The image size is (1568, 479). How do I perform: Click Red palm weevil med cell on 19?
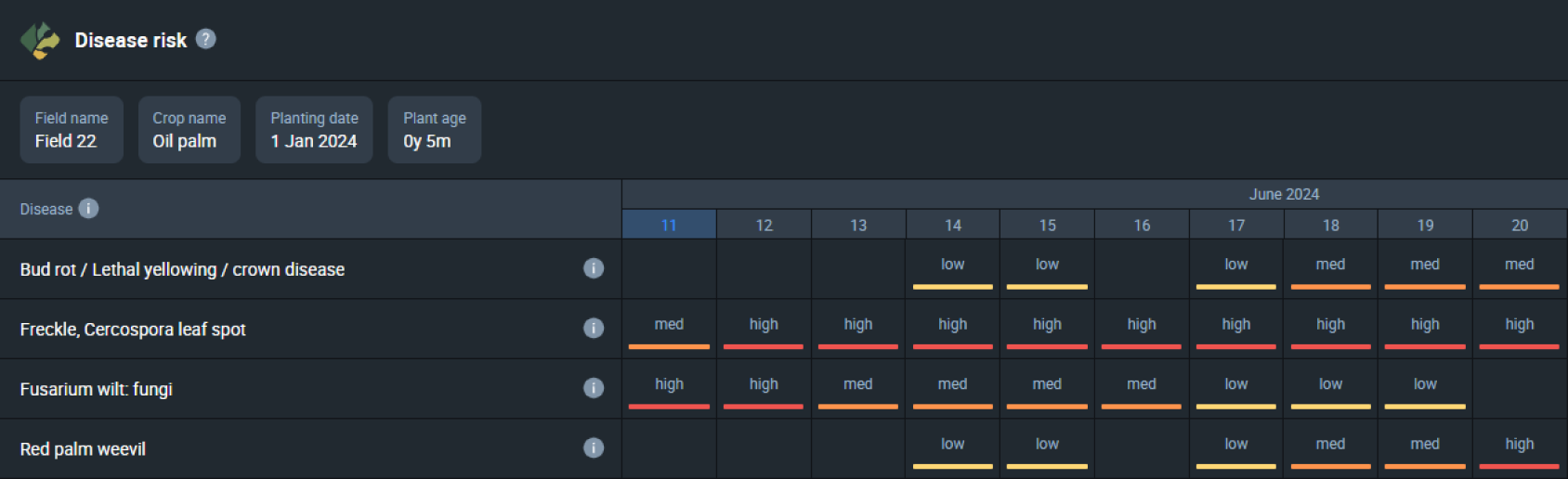[1425, 448]
